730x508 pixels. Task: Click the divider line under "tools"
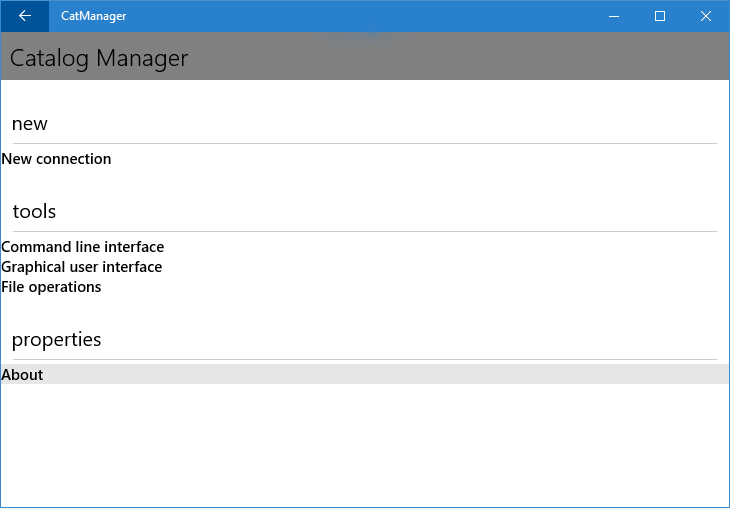click(360, 231)
